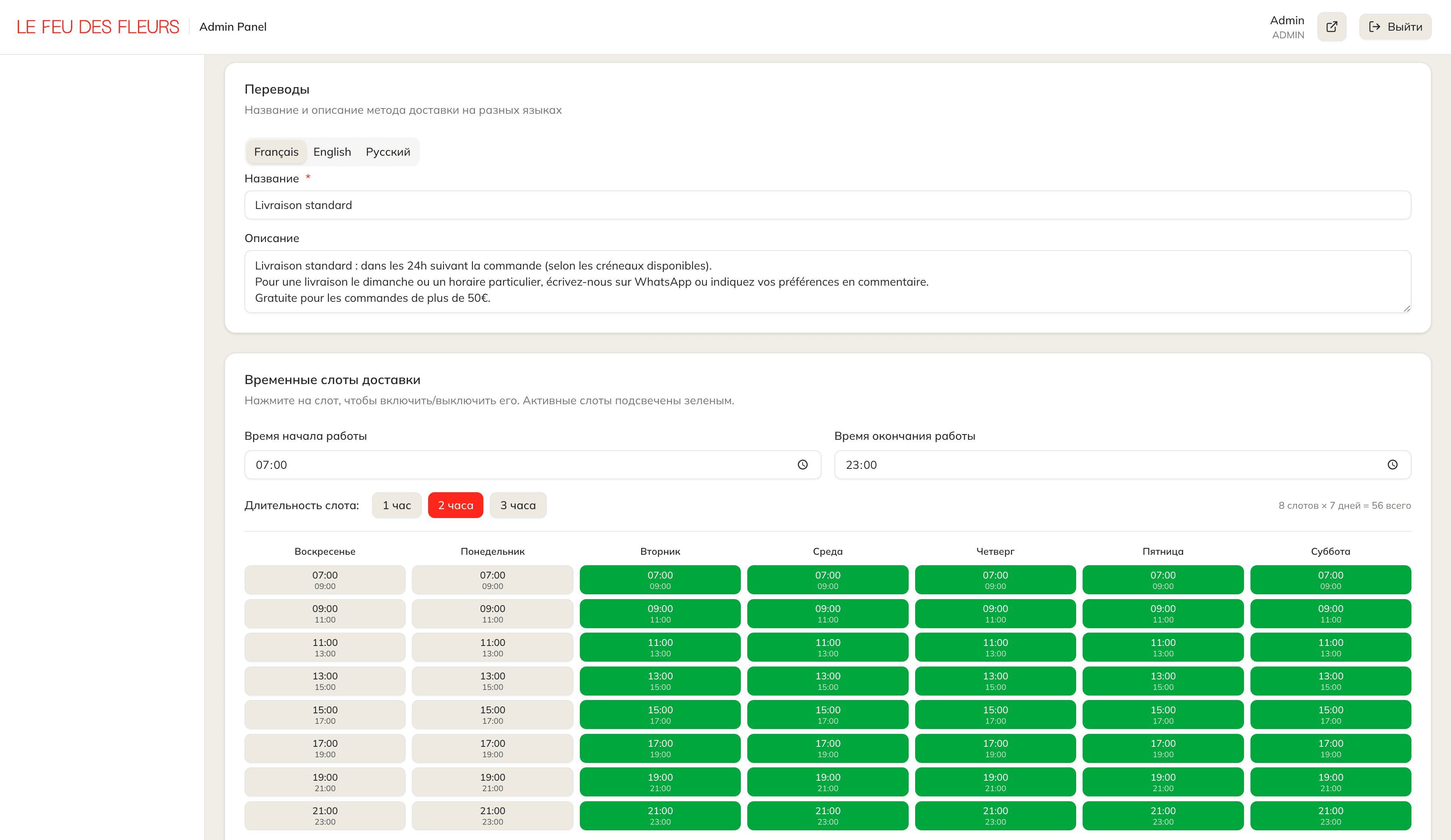This screenshot has width=1451, height=840.
Task: Select the 2 часа duration option
Action: coord(455,505)
